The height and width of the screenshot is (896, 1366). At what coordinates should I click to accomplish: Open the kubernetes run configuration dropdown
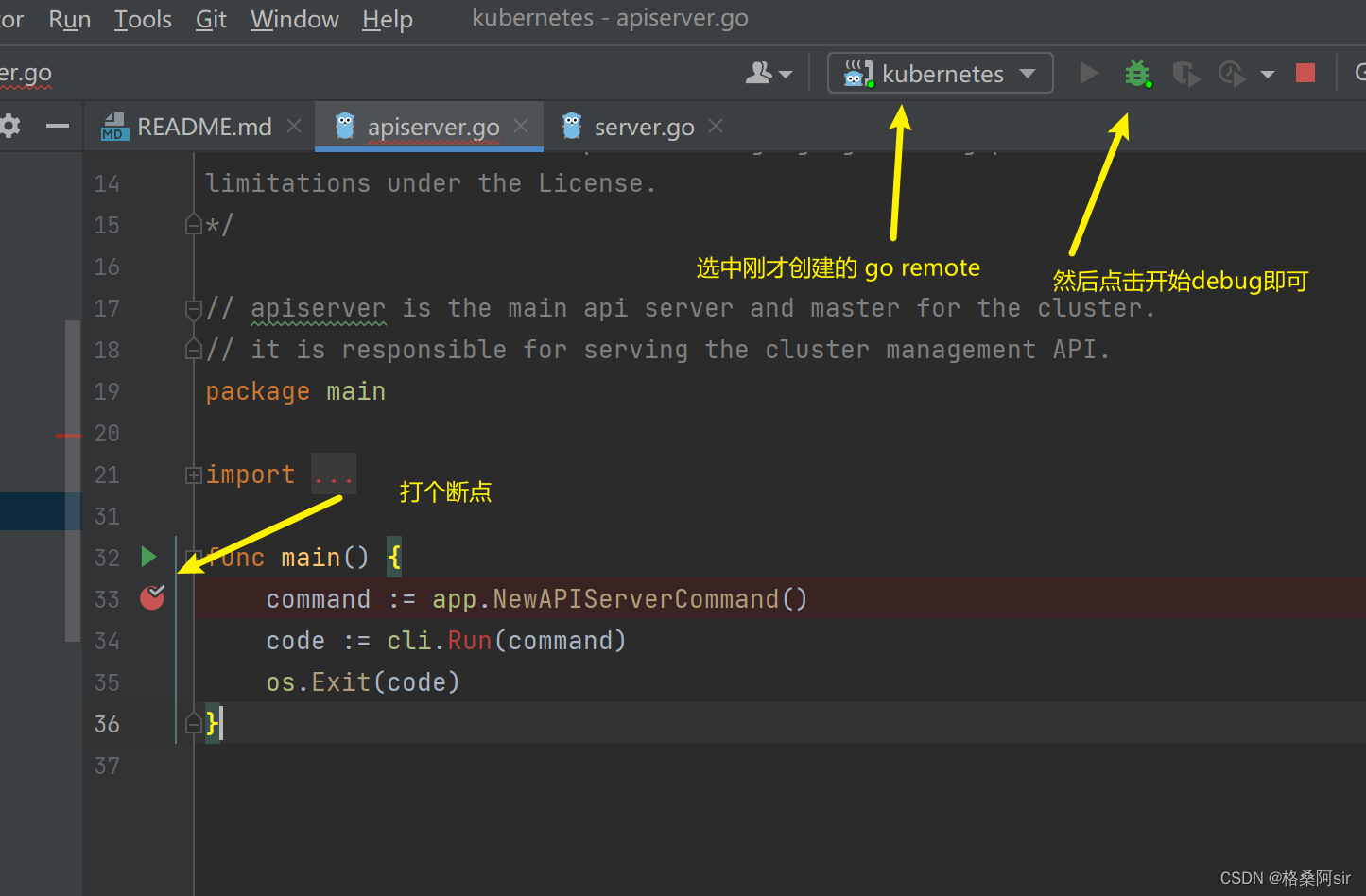941,73
